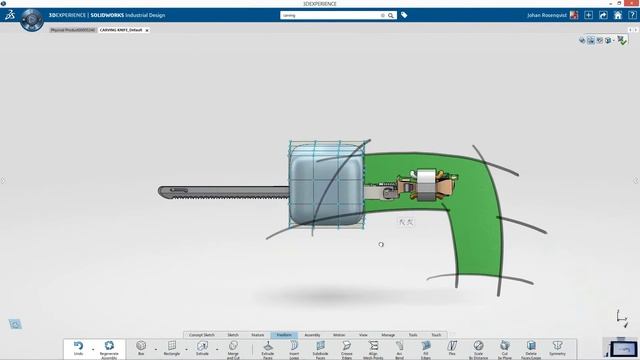Click the right tab-scroll arrow top-right
Screen dimensions: 640x360
click(636, 30)
